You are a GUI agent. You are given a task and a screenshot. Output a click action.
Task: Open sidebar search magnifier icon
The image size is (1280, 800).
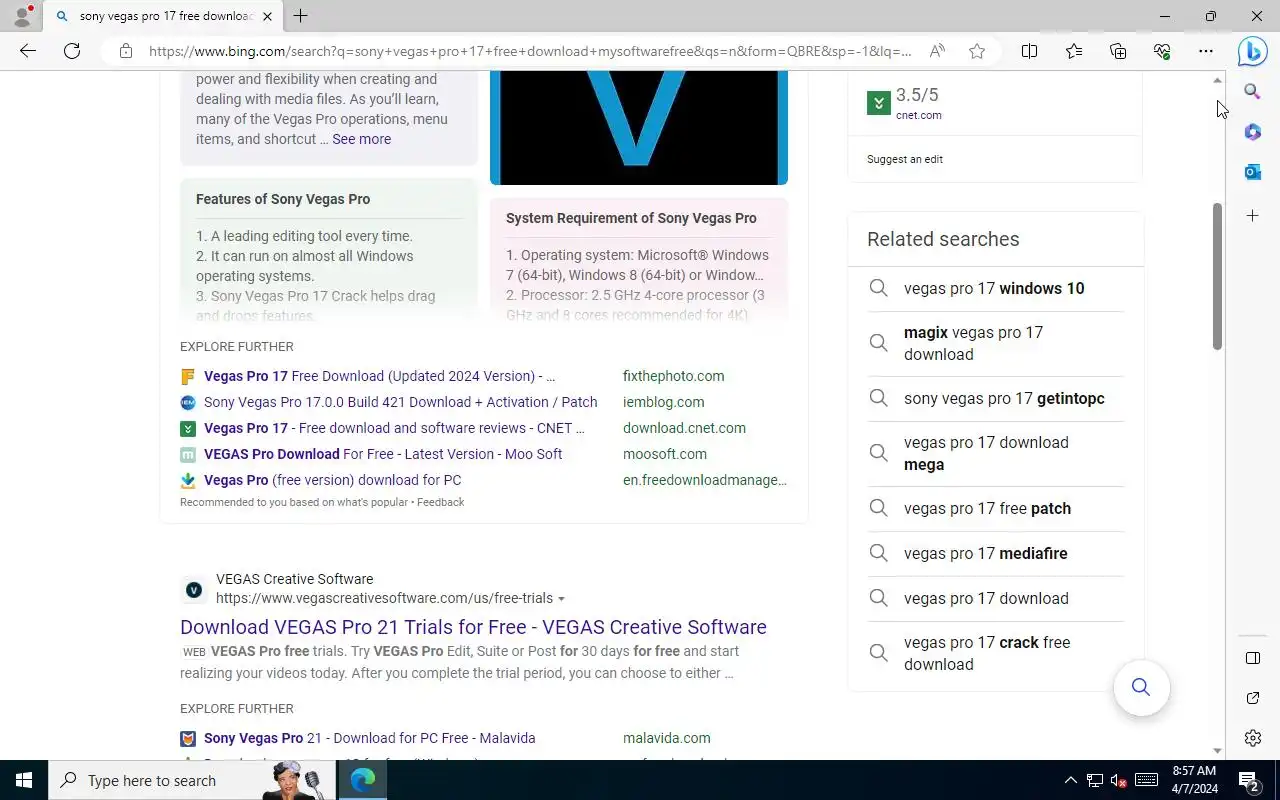pos(1253,92)
